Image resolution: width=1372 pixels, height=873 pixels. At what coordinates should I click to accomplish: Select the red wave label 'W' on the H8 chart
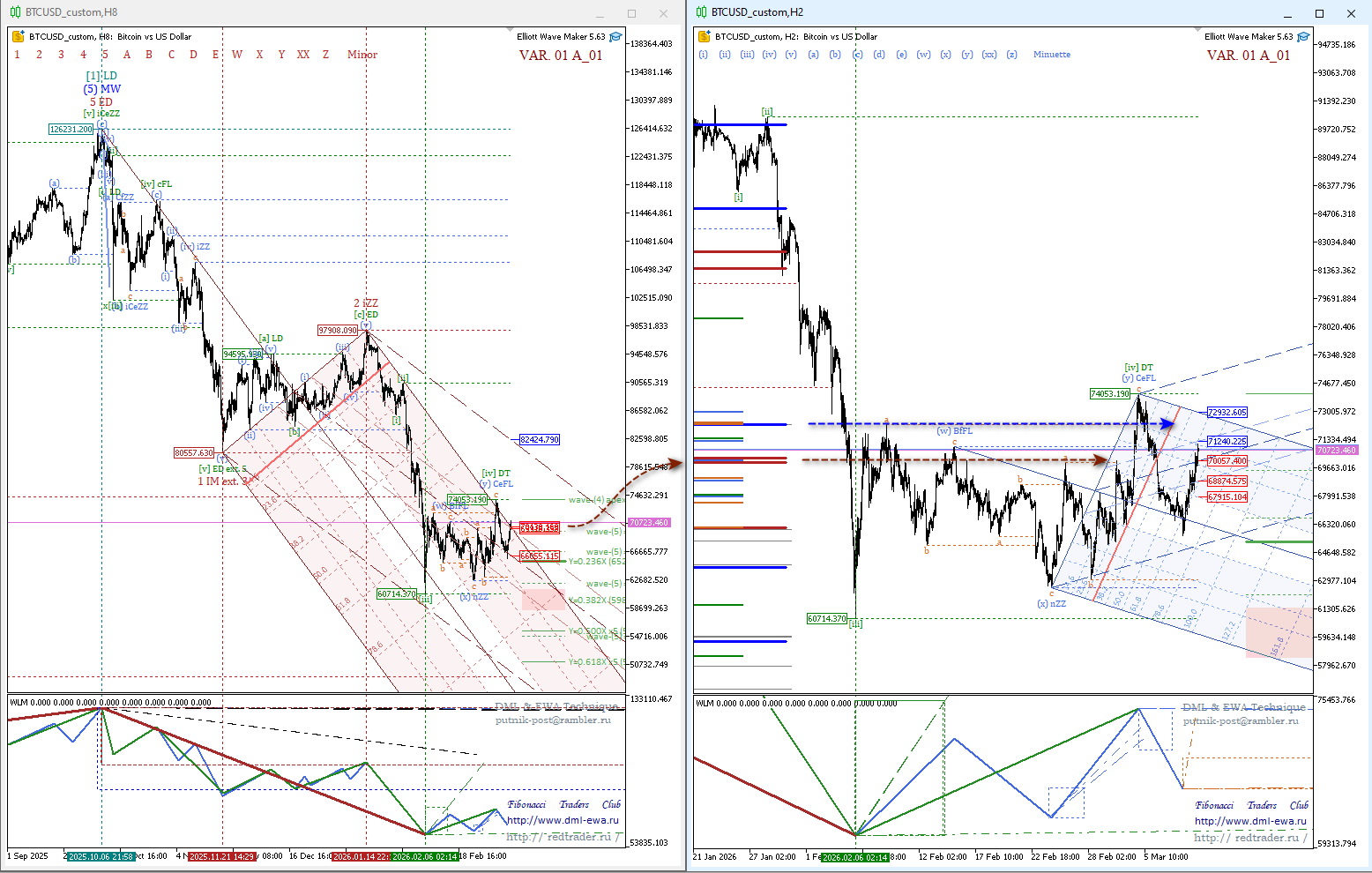(x=237, y=55)
